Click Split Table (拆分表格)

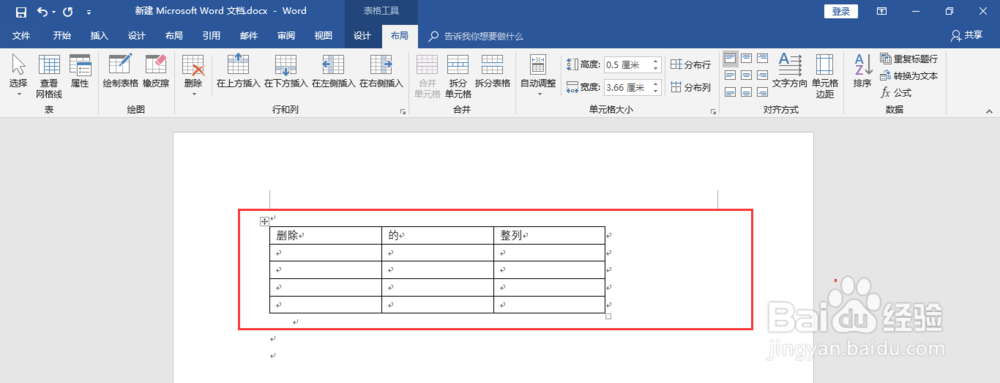492,71
